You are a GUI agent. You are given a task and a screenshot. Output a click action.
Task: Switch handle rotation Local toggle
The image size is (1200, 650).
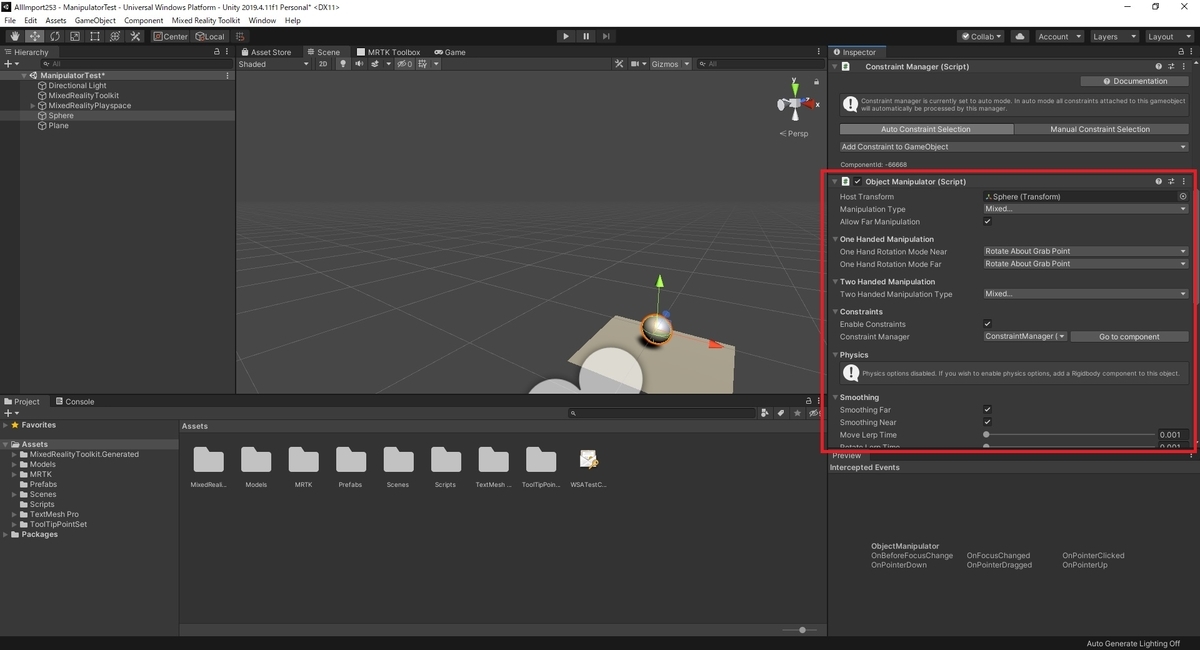tap(210, 36)
